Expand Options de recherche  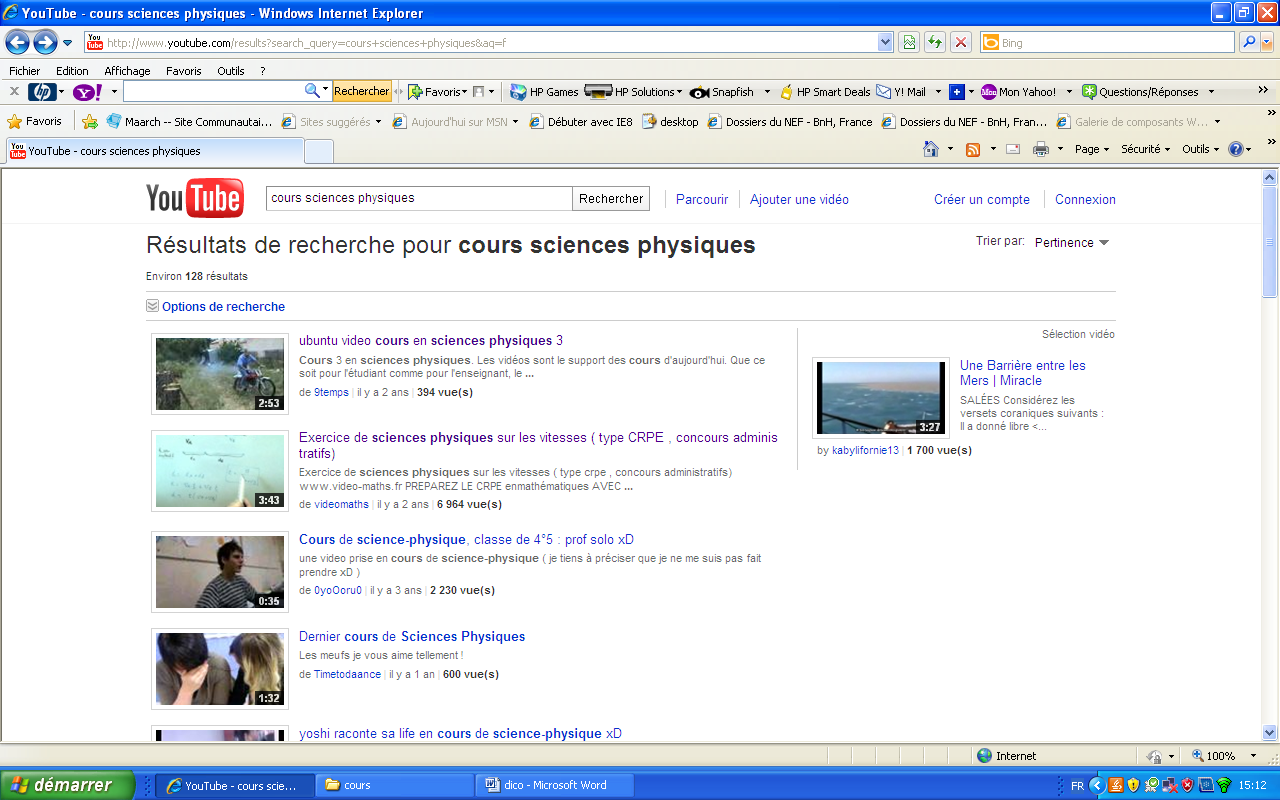click(x=223, y=307)
